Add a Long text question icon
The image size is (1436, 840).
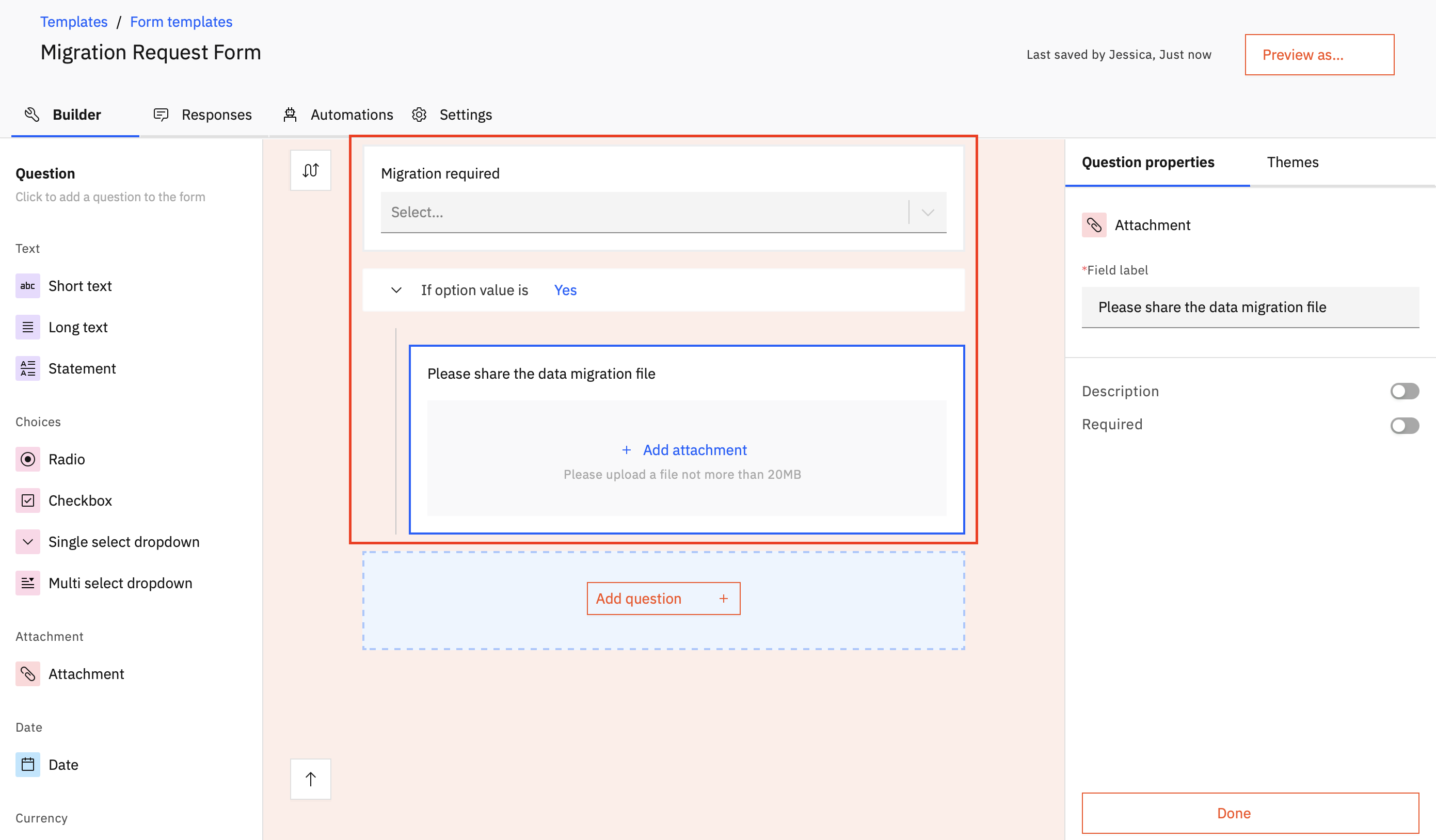point(27,328)
